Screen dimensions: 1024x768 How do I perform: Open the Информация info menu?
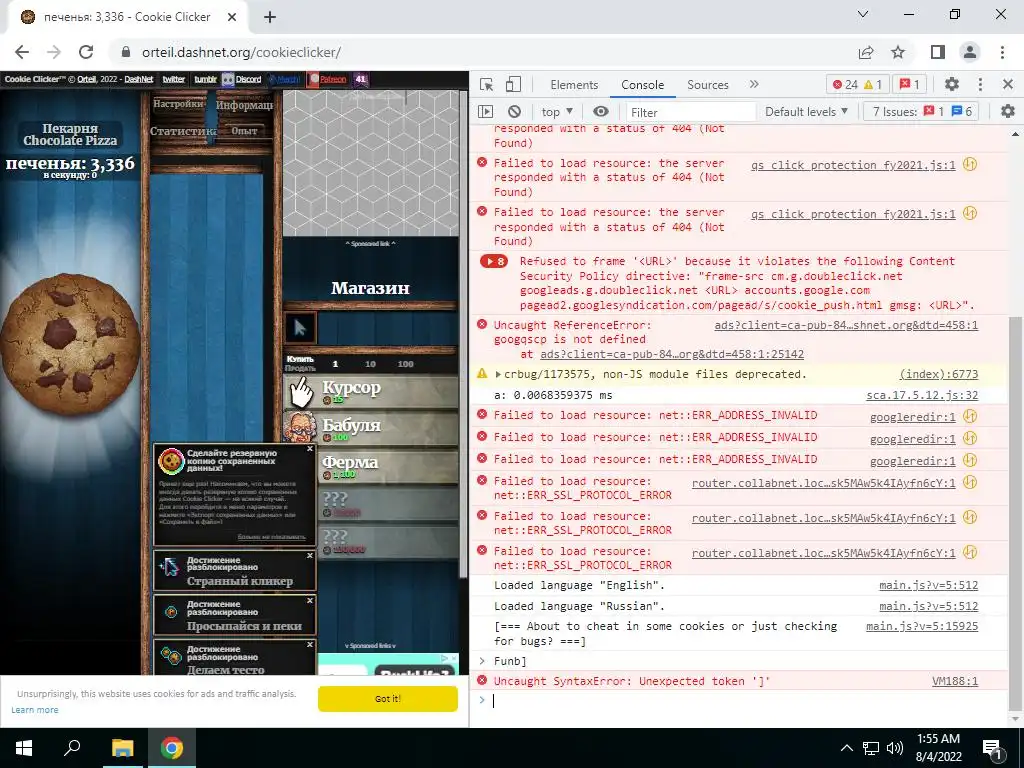[244, 104]
